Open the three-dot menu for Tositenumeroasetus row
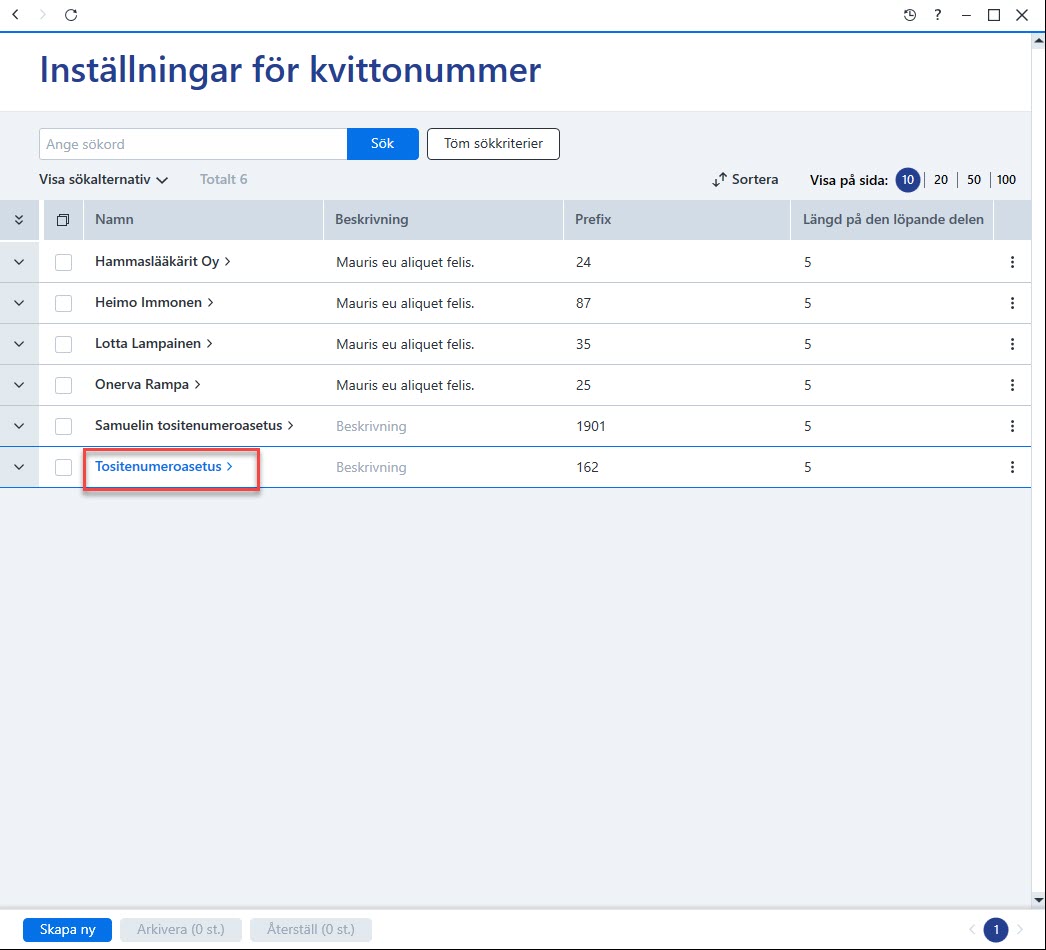The width and height of the screenshot is (1046, 950). coord(1012,467)
